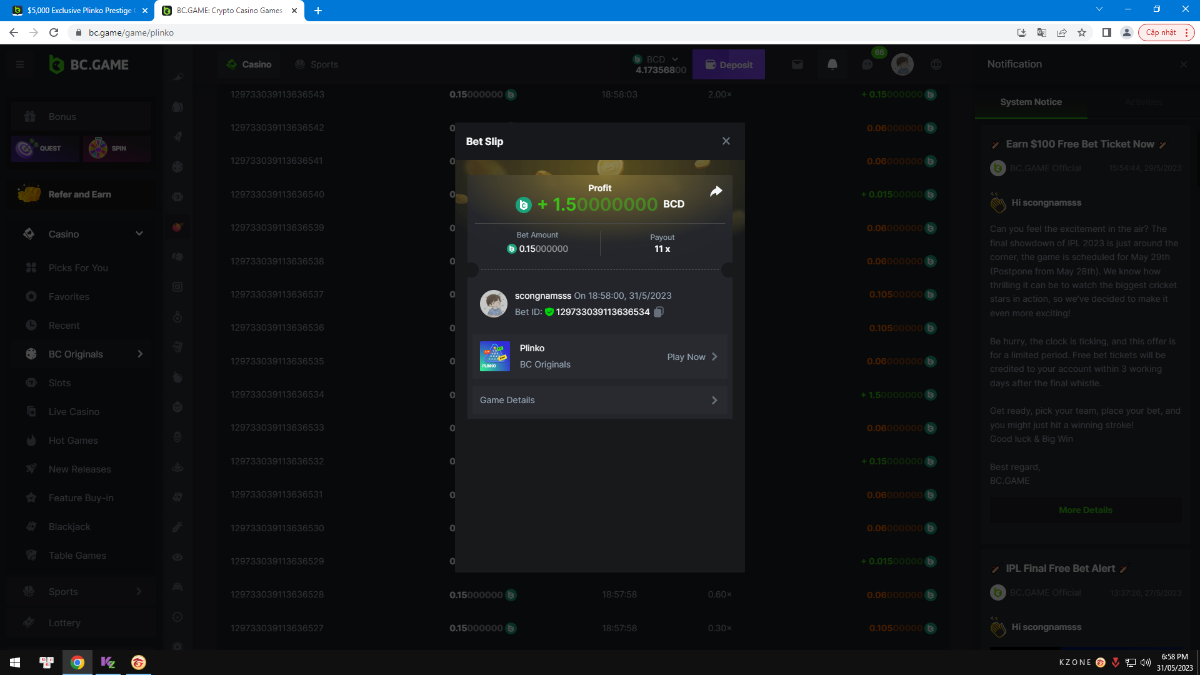Screen dimensions: 1200x675
Task: Open the notification bell icon
Action: [832, 64]
